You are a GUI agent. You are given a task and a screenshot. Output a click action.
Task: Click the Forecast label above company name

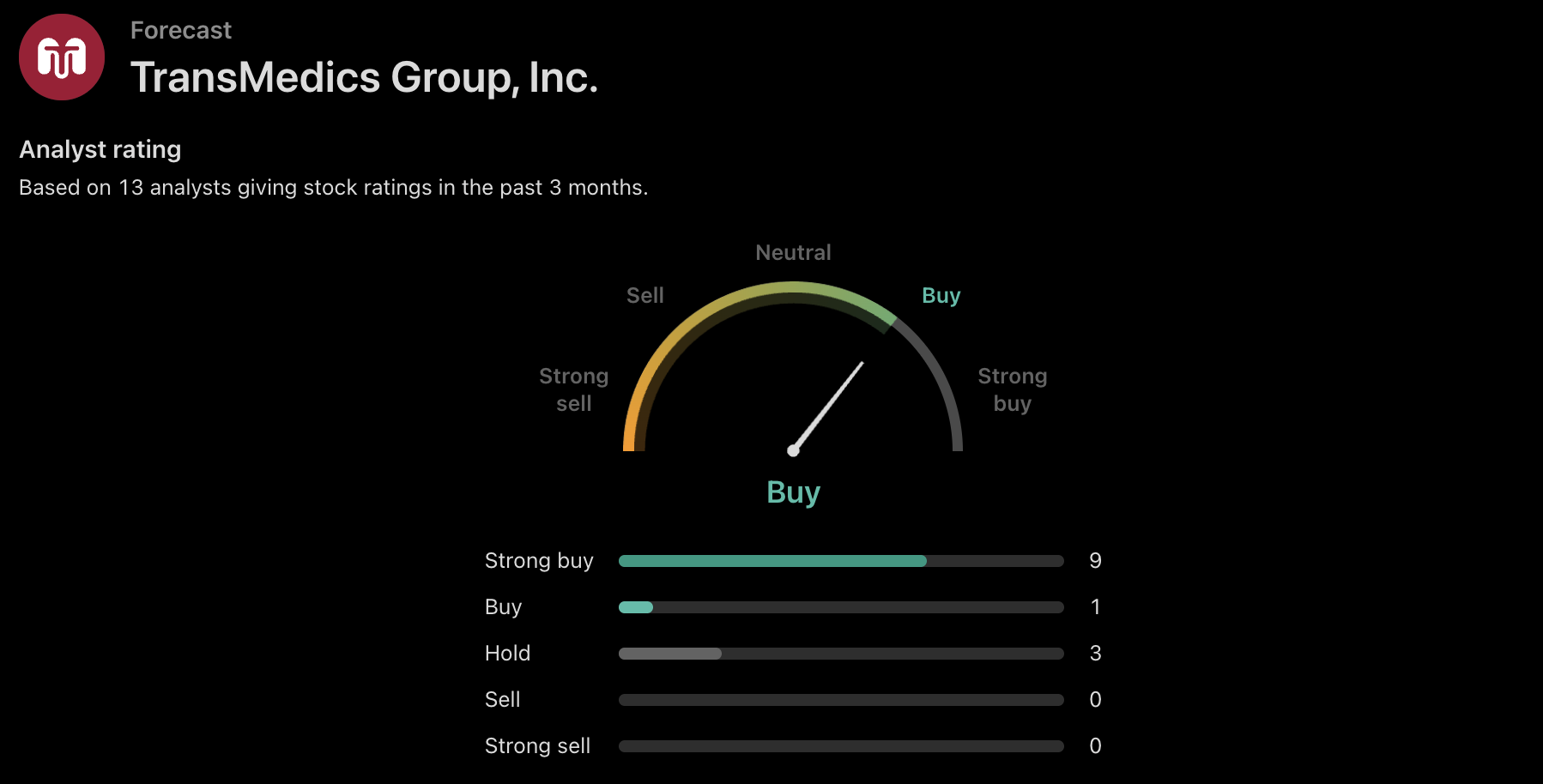point(180,31)
